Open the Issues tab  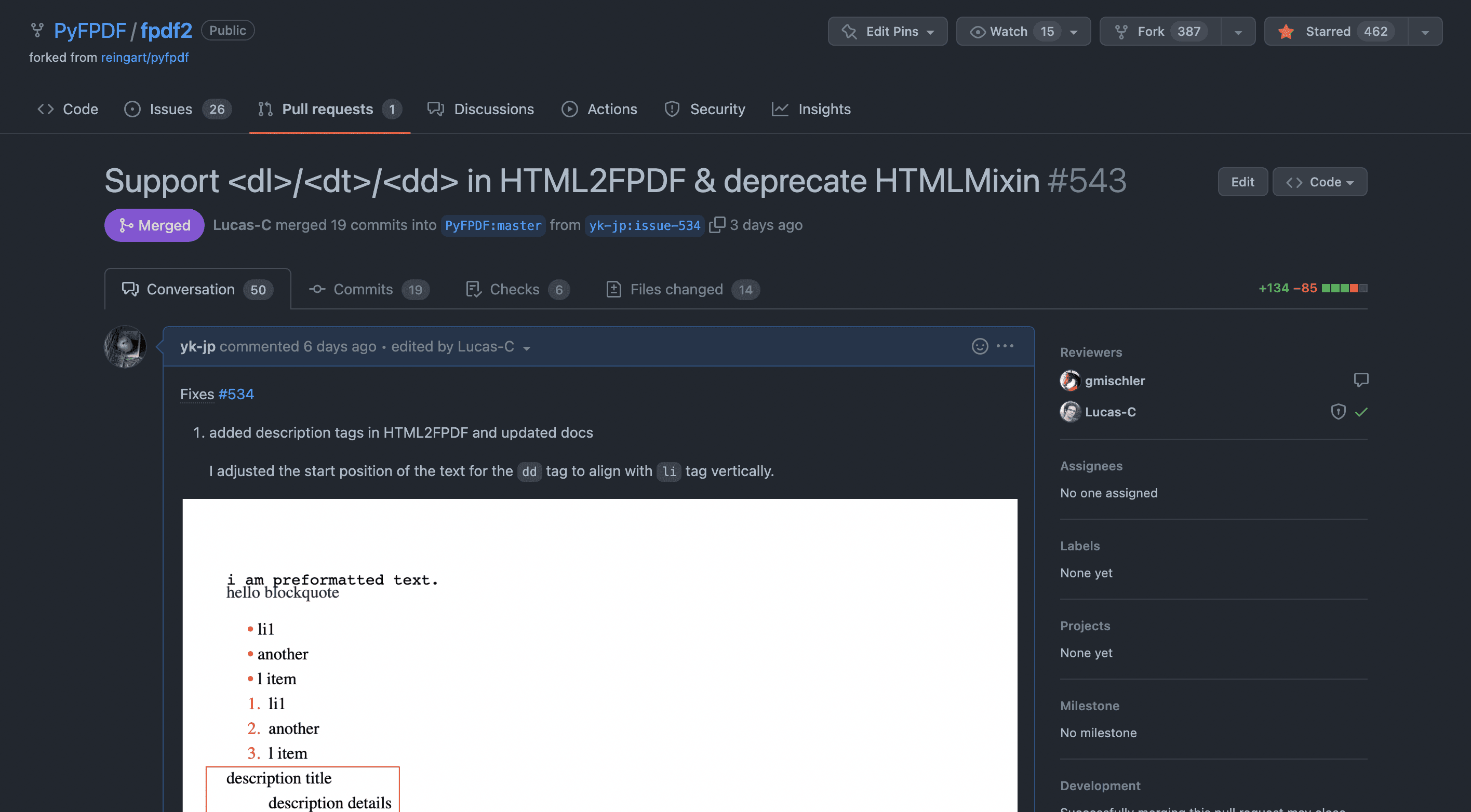pos(178,109)
